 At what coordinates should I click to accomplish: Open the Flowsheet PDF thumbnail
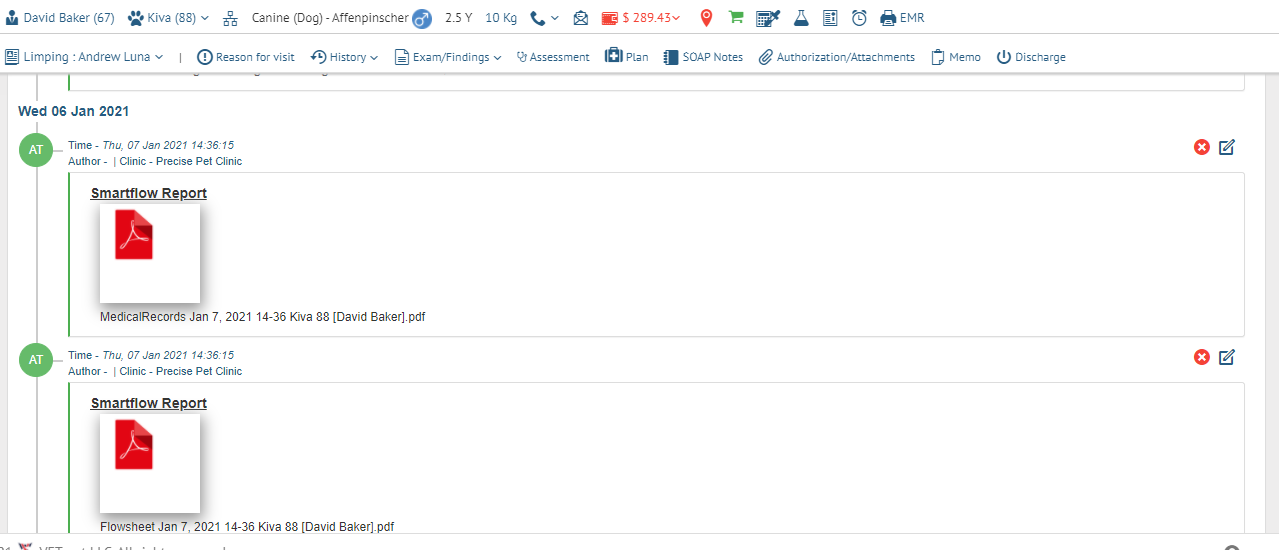click(x=150, y=463)
